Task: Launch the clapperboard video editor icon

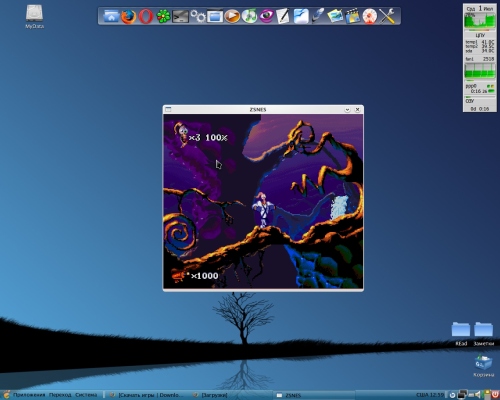Action: (353, 16)
